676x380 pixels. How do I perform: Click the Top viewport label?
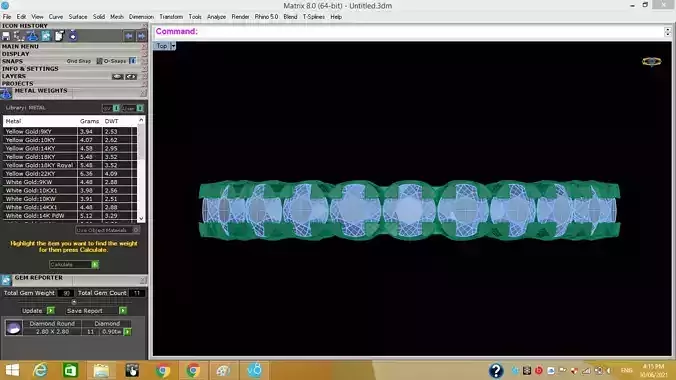162,46
